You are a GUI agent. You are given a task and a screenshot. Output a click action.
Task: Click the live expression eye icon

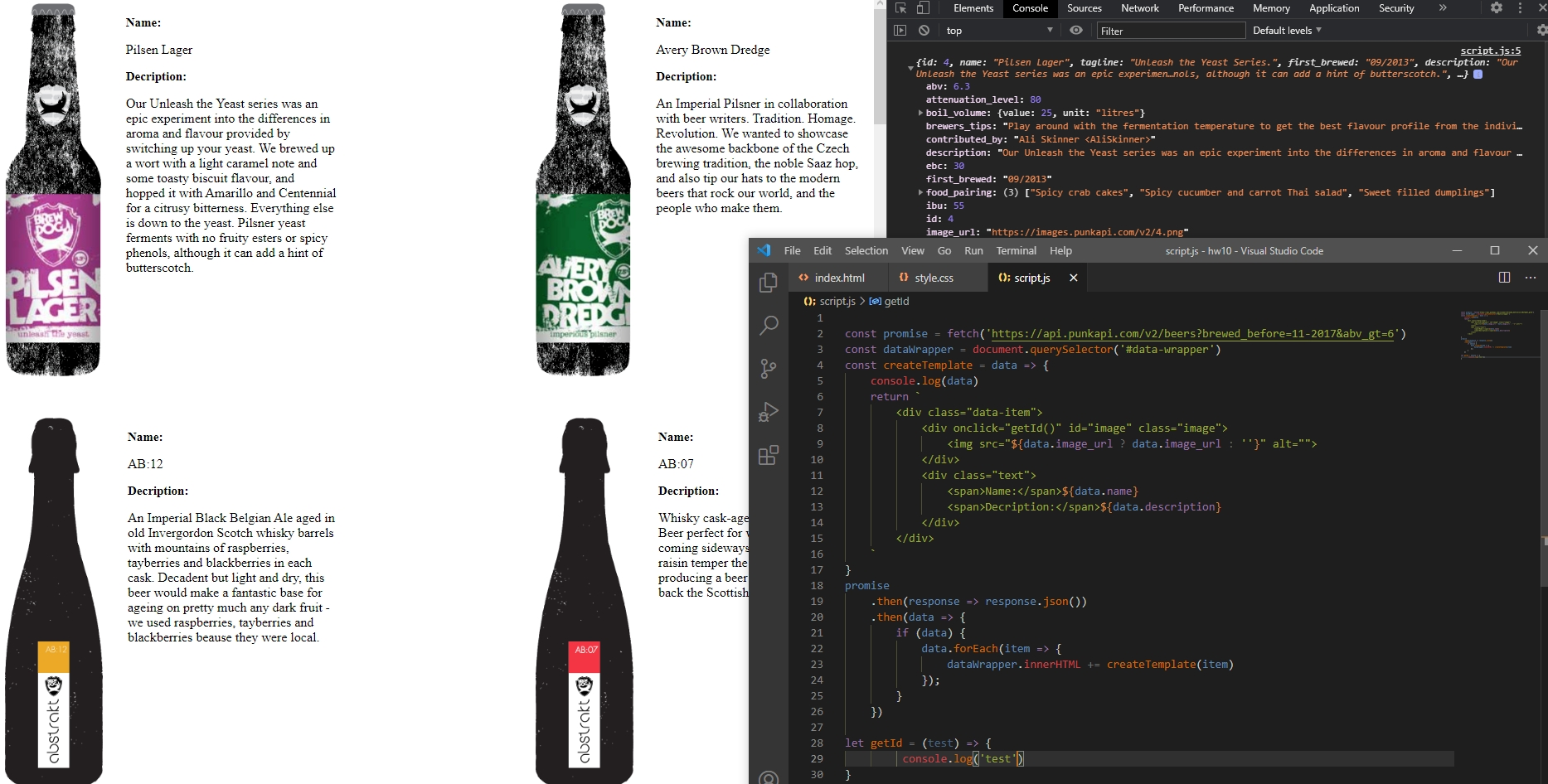(1076, 31)
